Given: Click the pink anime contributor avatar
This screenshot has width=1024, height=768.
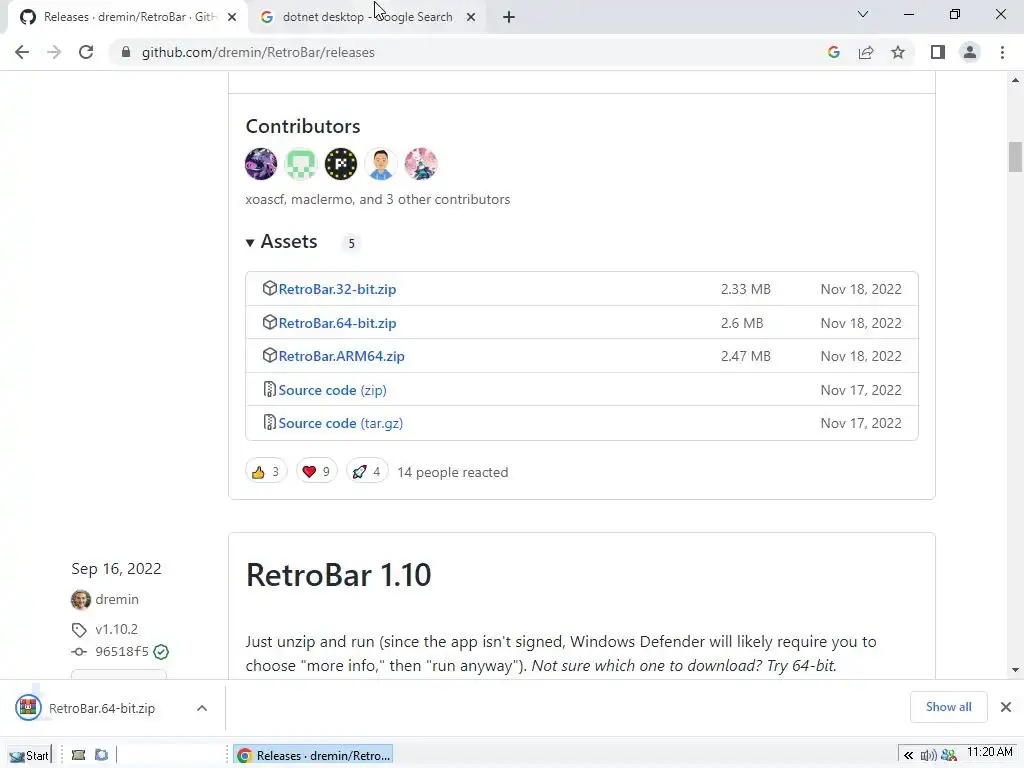Looking at the screenshot, I should (421, 163).
